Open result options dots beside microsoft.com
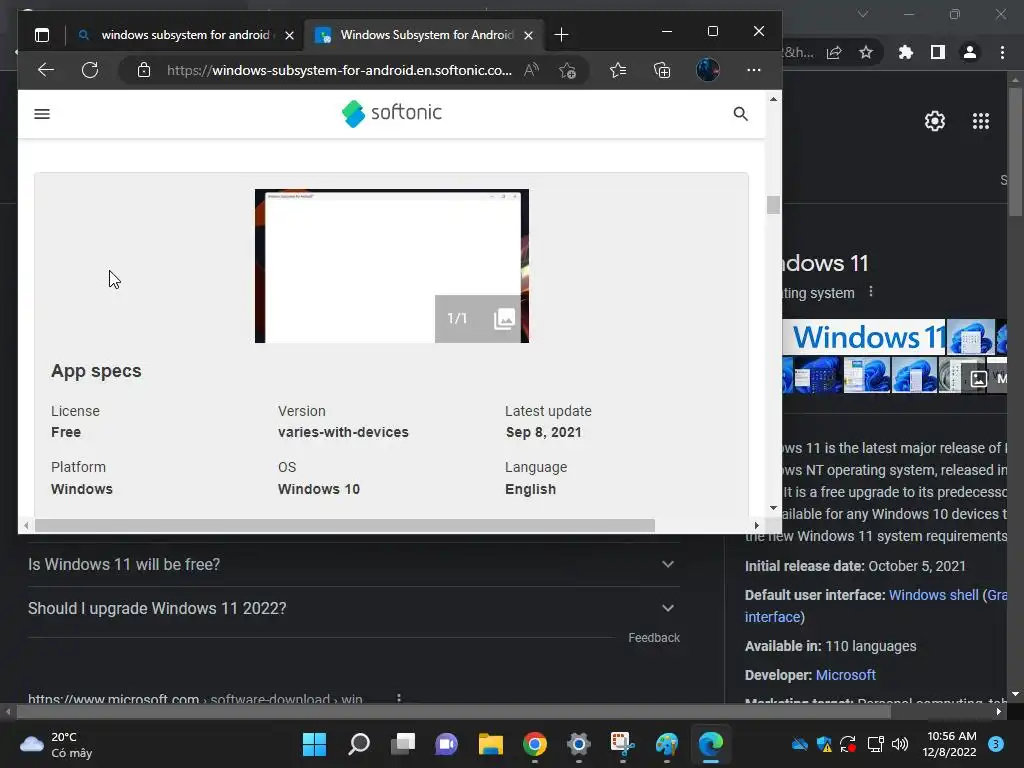 pyautogui.click(x=399, y=698)
